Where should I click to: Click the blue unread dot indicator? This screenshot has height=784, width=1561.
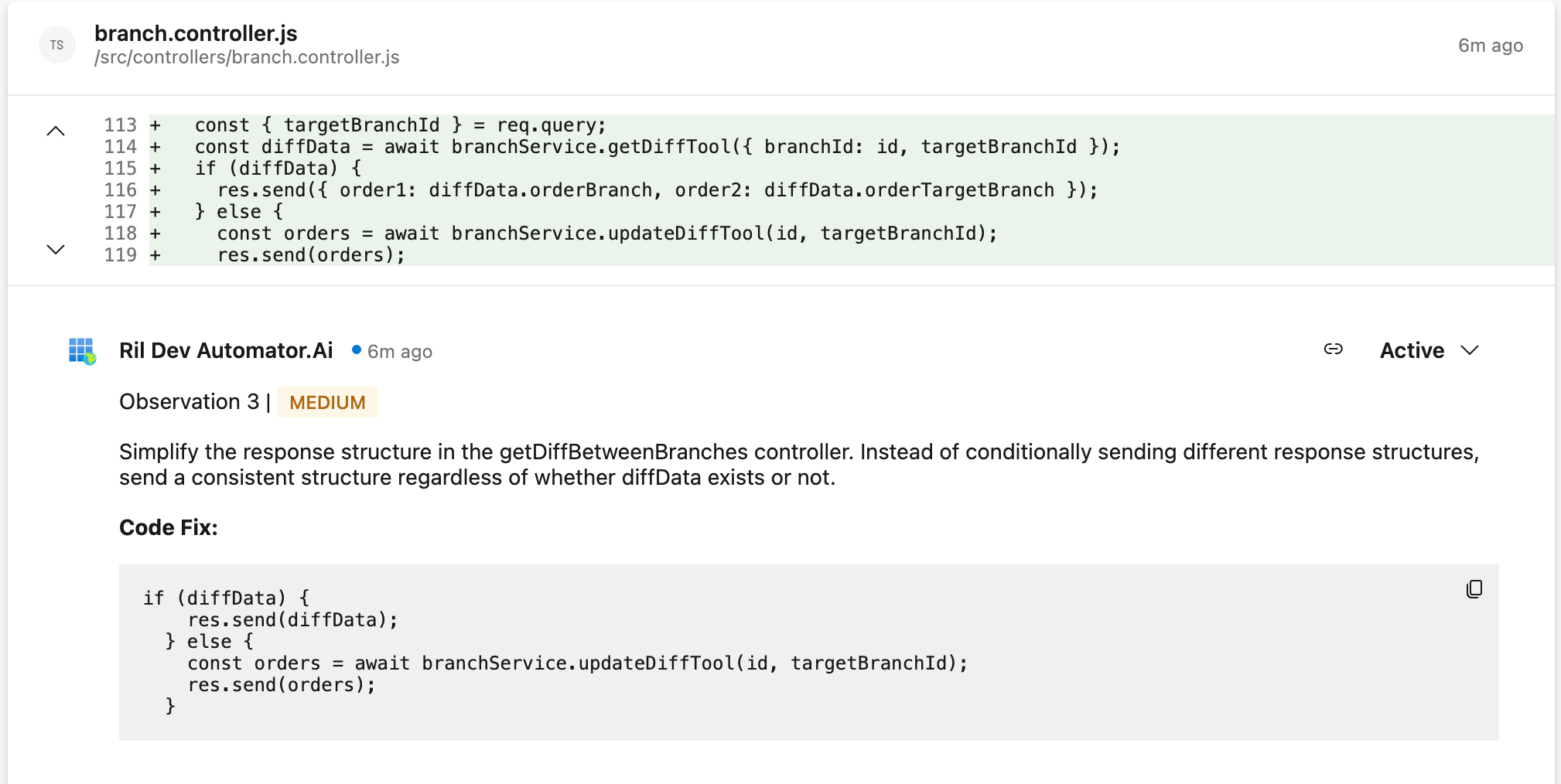click(357, 349)
